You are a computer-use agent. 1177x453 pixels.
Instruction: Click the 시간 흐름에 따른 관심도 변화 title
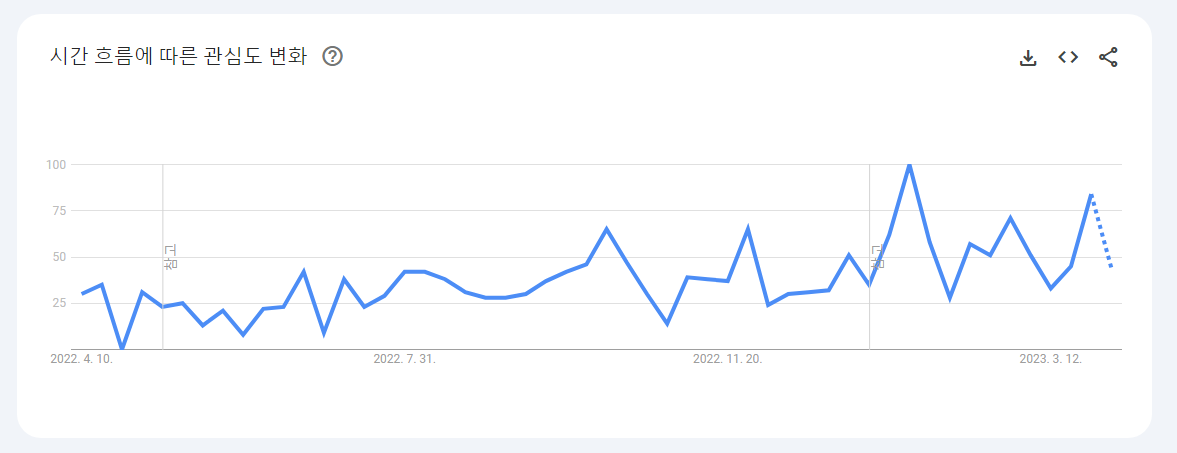178,56
